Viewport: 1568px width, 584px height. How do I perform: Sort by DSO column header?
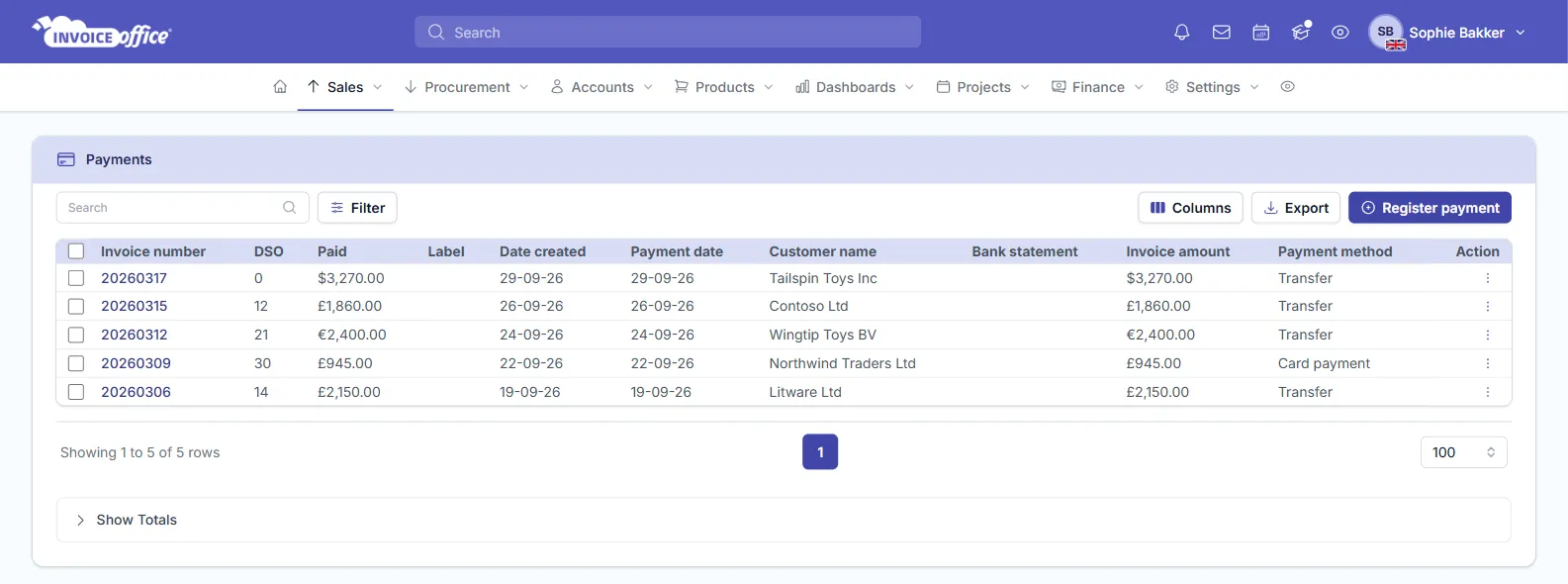(269, 251)
